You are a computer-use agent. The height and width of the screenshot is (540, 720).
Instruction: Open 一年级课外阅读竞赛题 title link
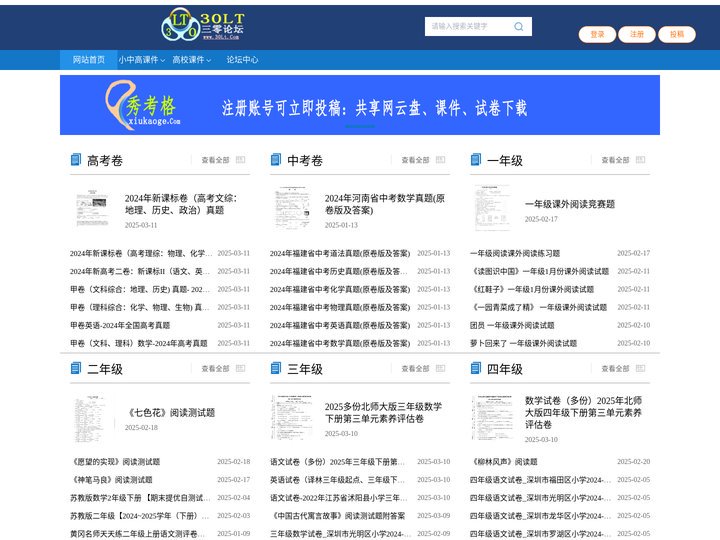coord(570,204)
